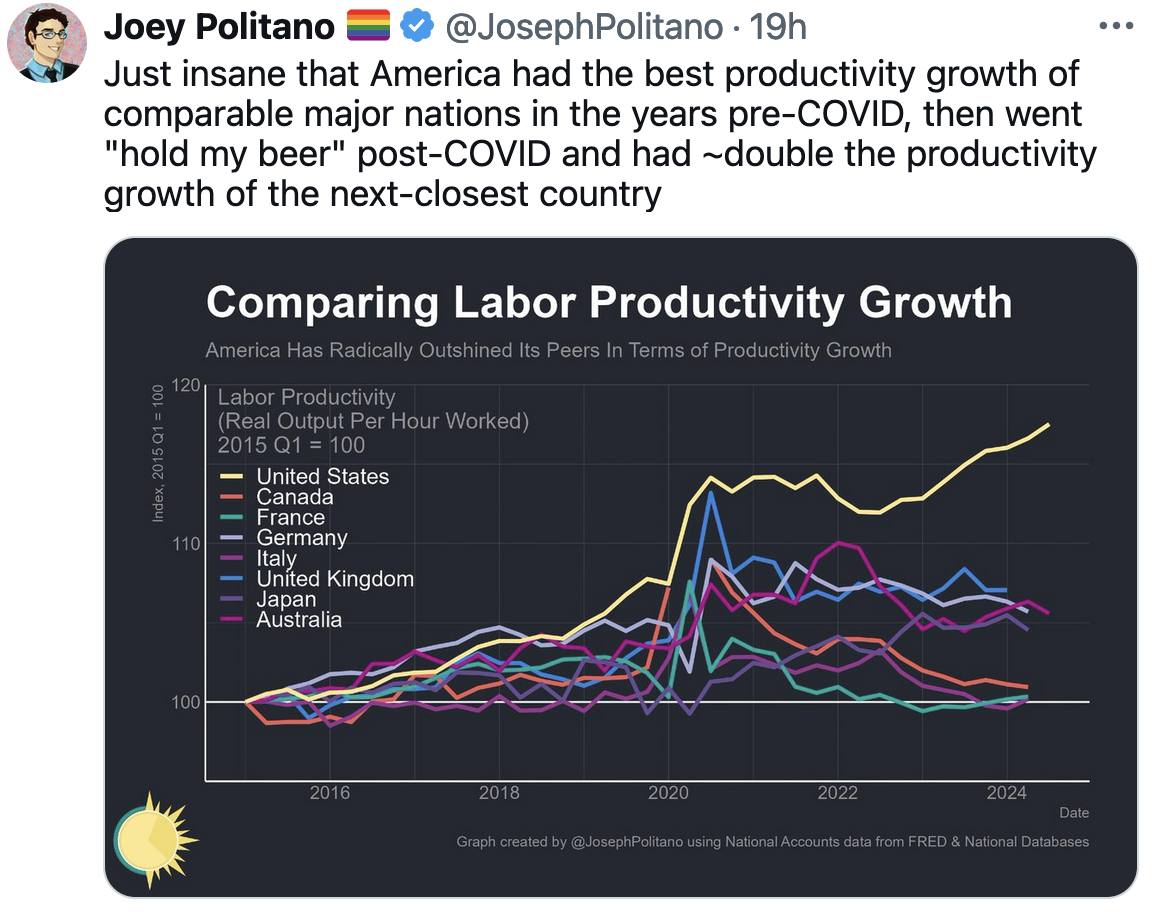Click the Germany legend label
The height and width of the screenshot is (912, 1170).
click(x=302, y=538)
